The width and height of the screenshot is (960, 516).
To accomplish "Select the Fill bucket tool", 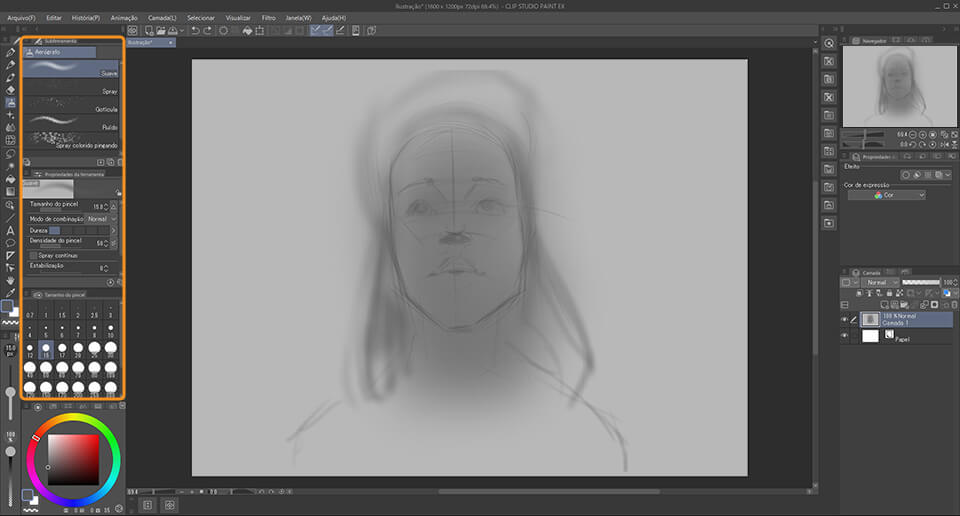I will [10, 179].
